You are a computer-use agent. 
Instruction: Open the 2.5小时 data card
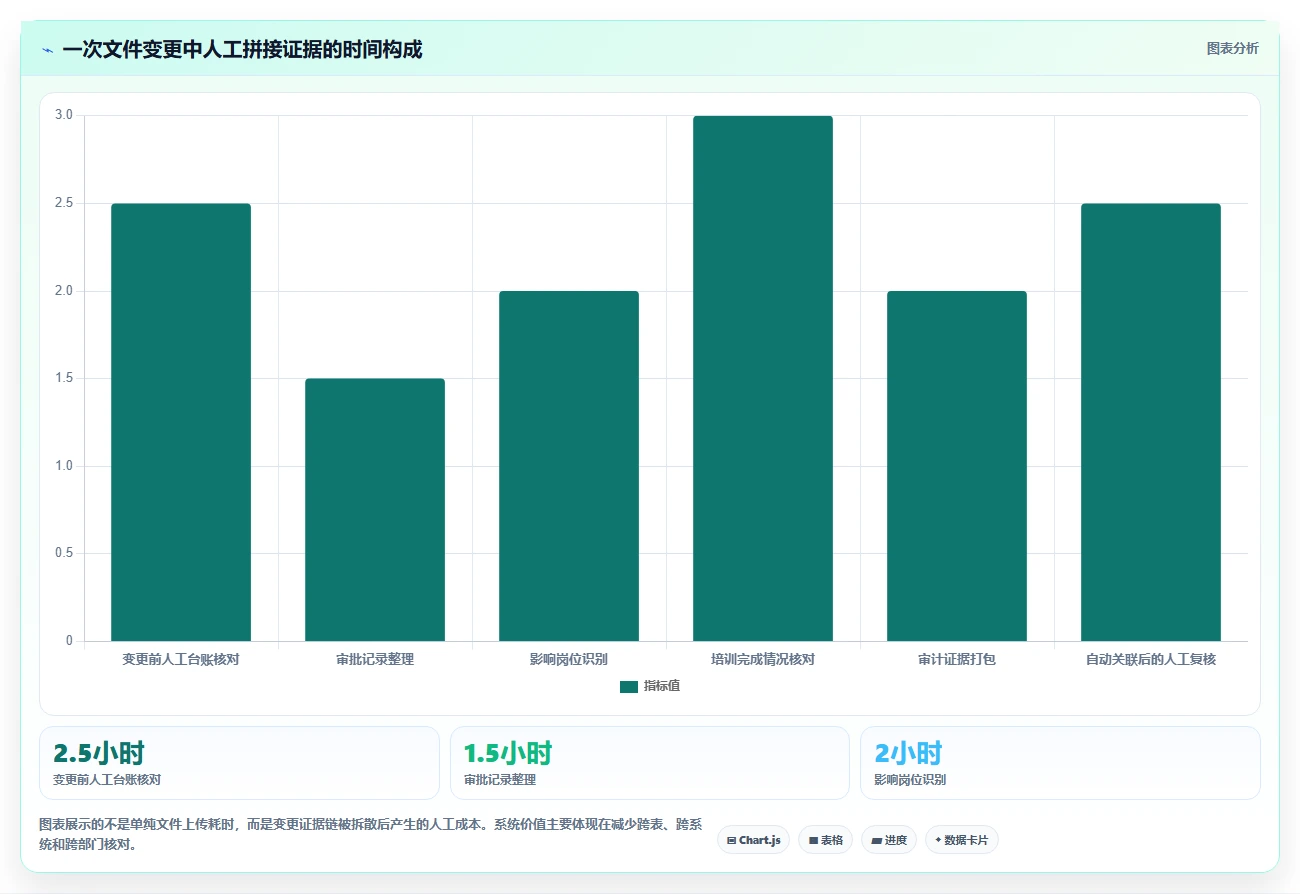pos(239,763)
